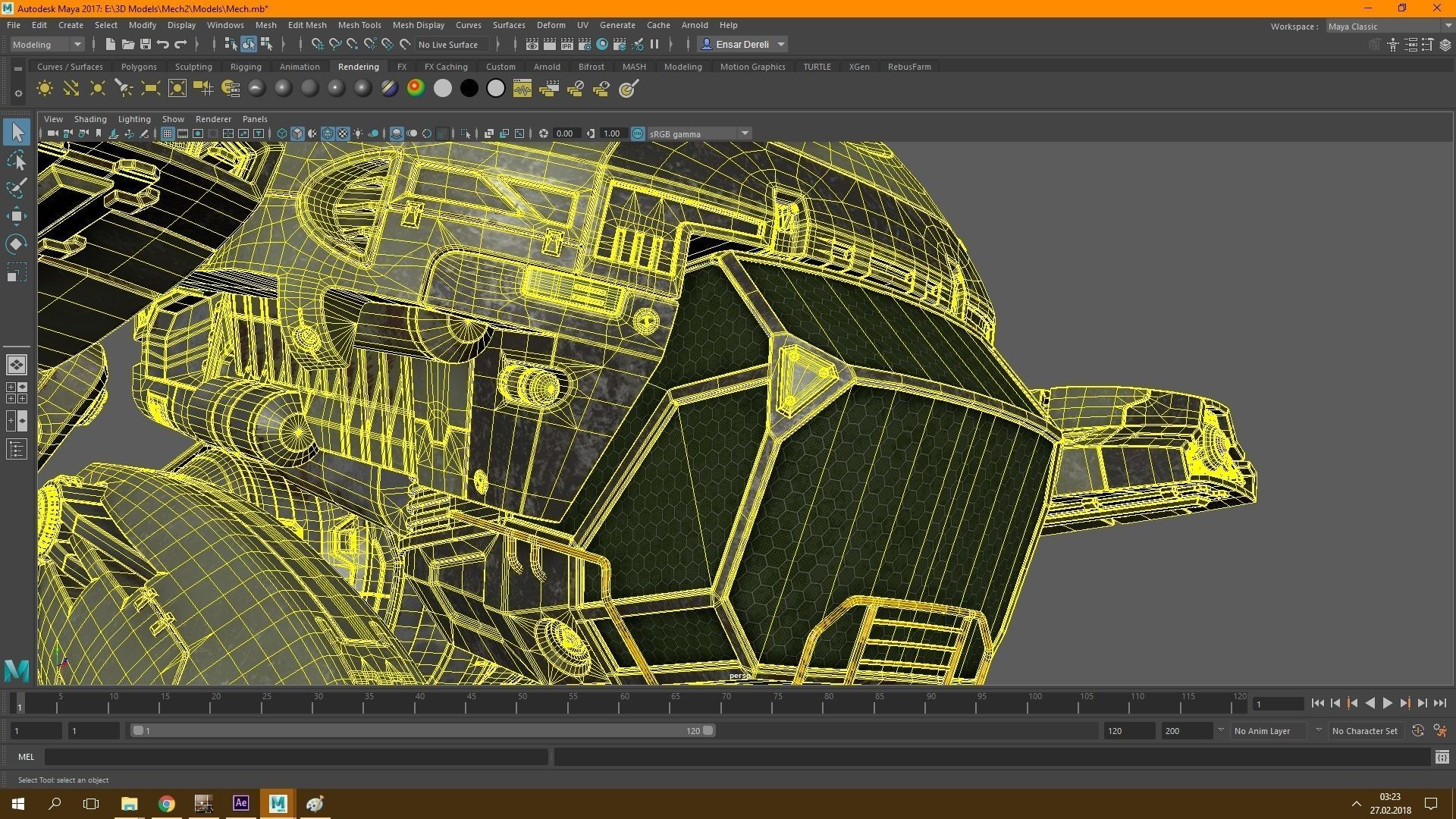Redo the last action
This screenshot has height=819, width=1456.
(180, 45)
